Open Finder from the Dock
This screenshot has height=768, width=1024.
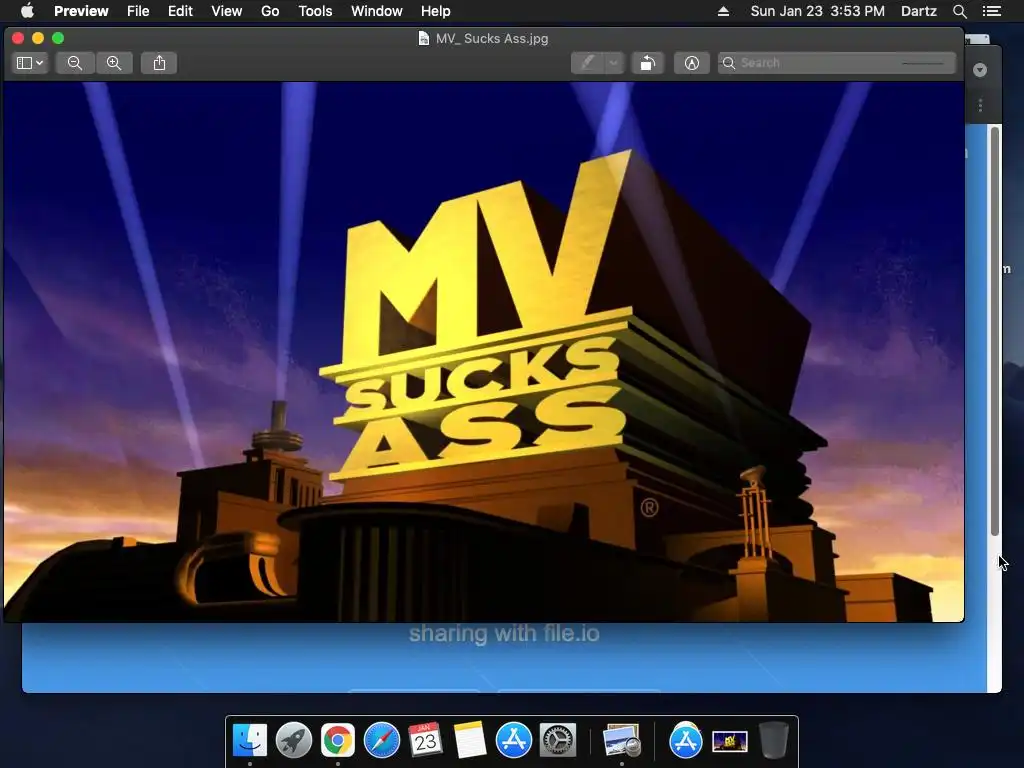coord(249,741)
